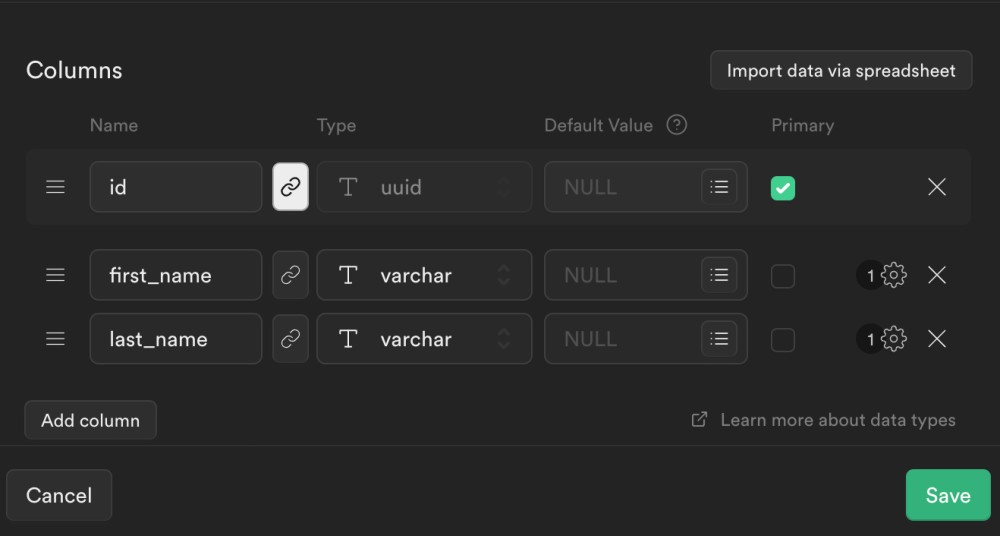Image resolution: width=1000 pixels, height=536 pixels.
Task: Open the settings gear for last_name column
Action: (x=893, y=339)
